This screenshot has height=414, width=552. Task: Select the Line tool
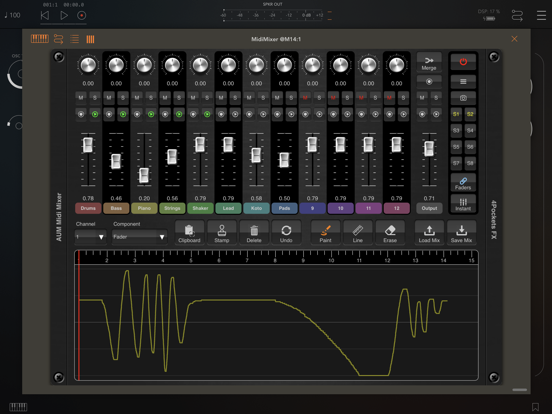[x=358, y=233]
